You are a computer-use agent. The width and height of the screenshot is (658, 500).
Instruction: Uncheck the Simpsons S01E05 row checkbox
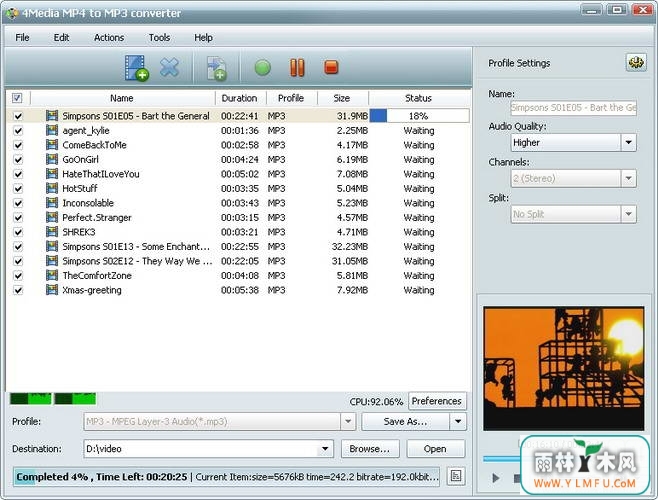[18, 116]
